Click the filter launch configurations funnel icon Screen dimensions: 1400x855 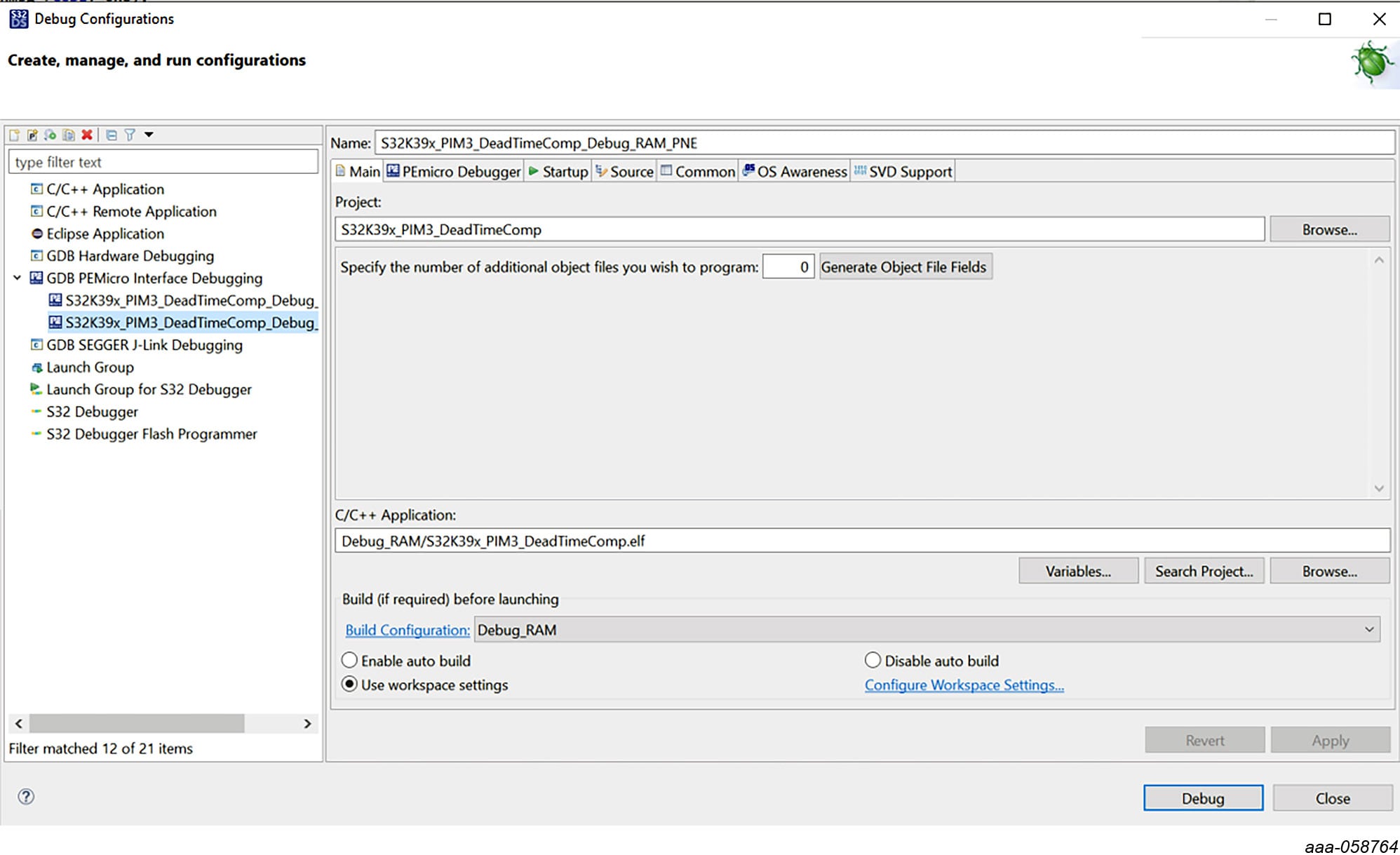pos(130,135)
